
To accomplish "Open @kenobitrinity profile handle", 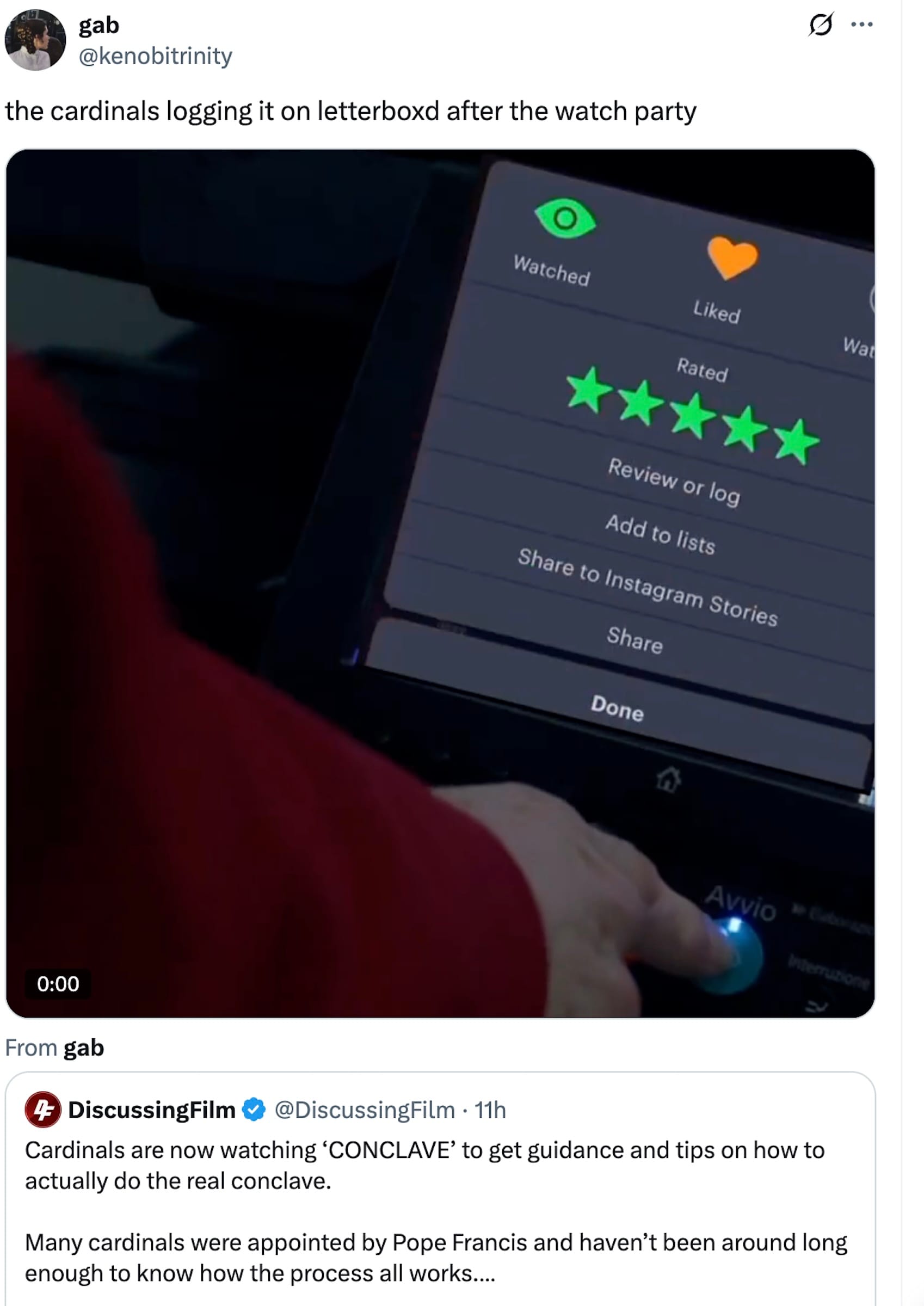I will coord(155,56).
